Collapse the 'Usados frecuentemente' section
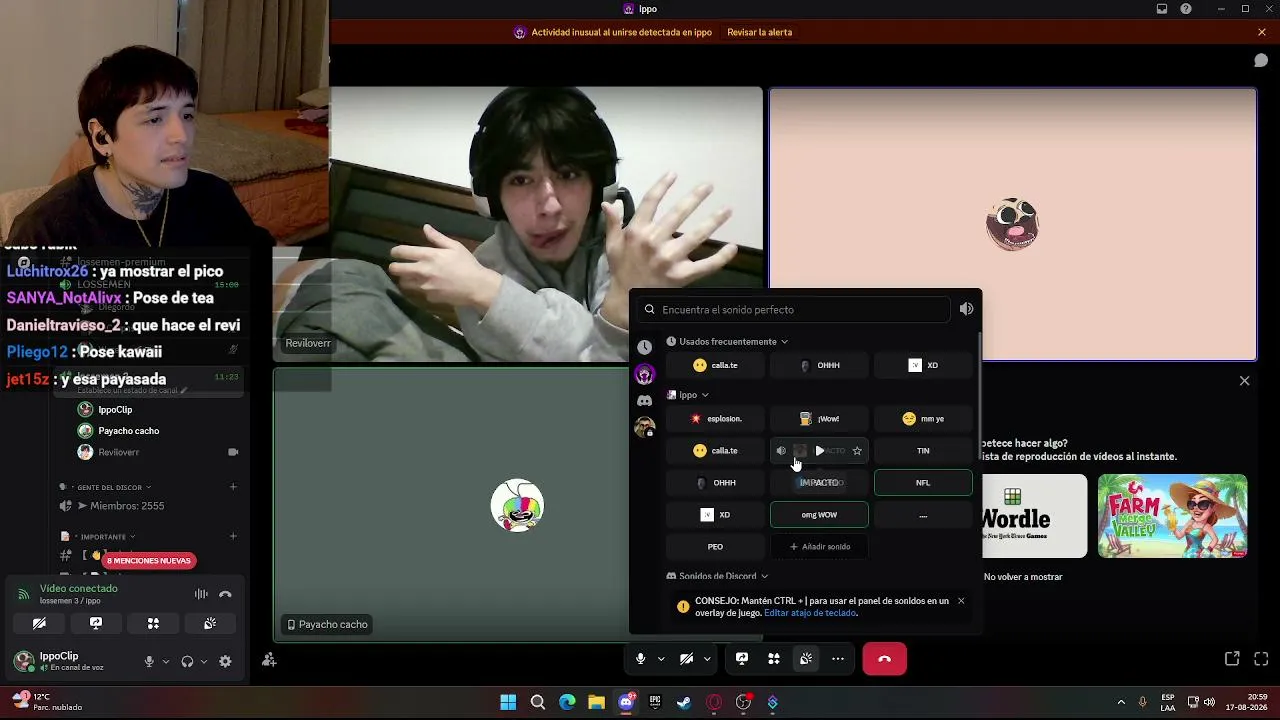This screenshot has width=1280, height=720. point(727,342)
